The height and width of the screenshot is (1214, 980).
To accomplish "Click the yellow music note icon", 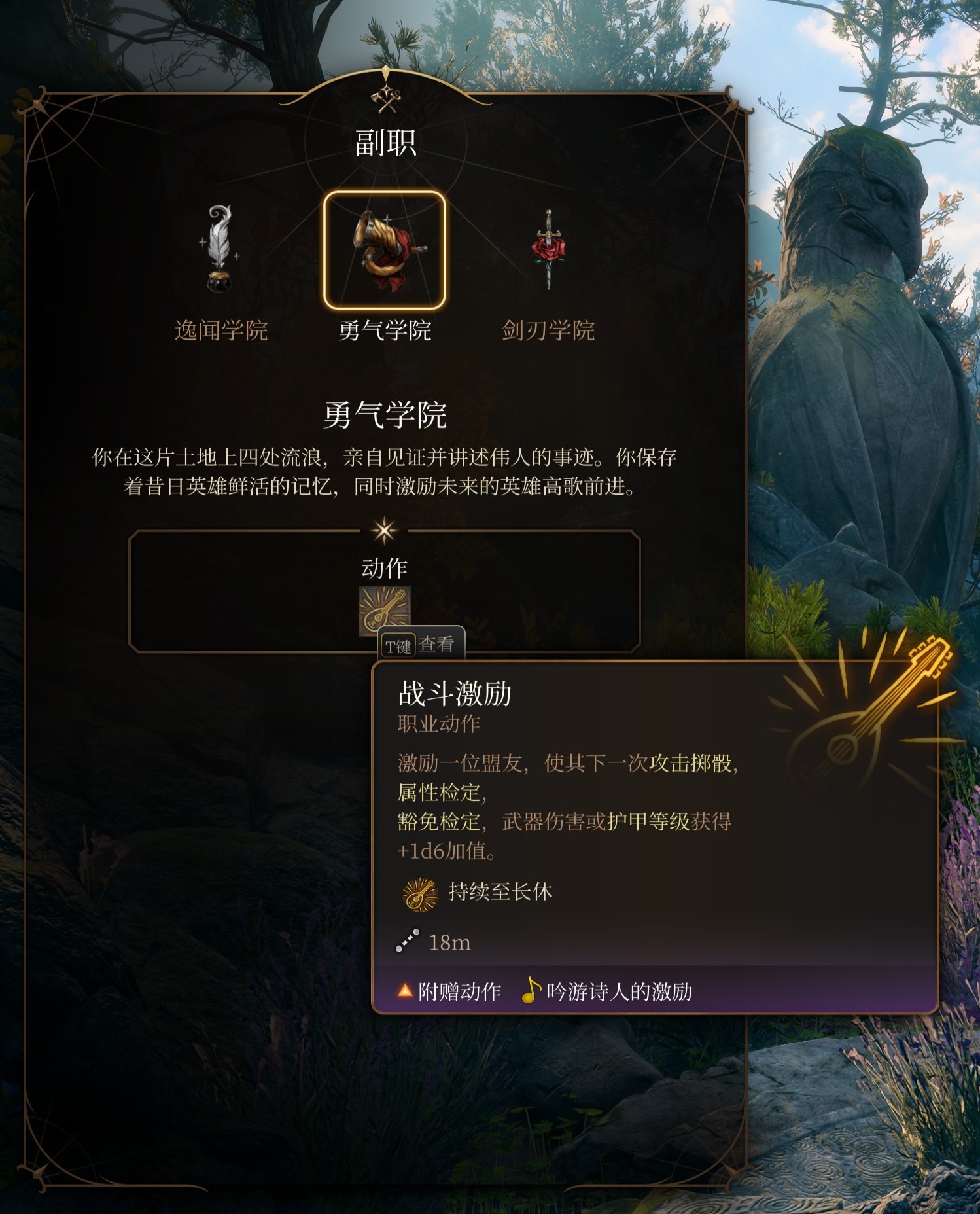I will click(x=531, y=990).
